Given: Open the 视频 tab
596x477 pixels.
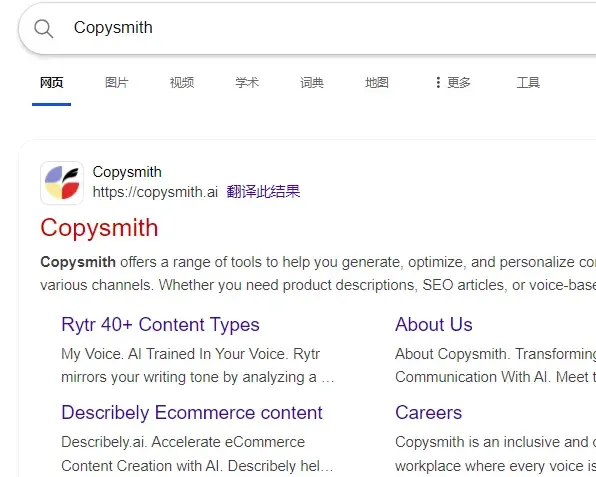Looking at the screenshot, I should coord(182,82).
